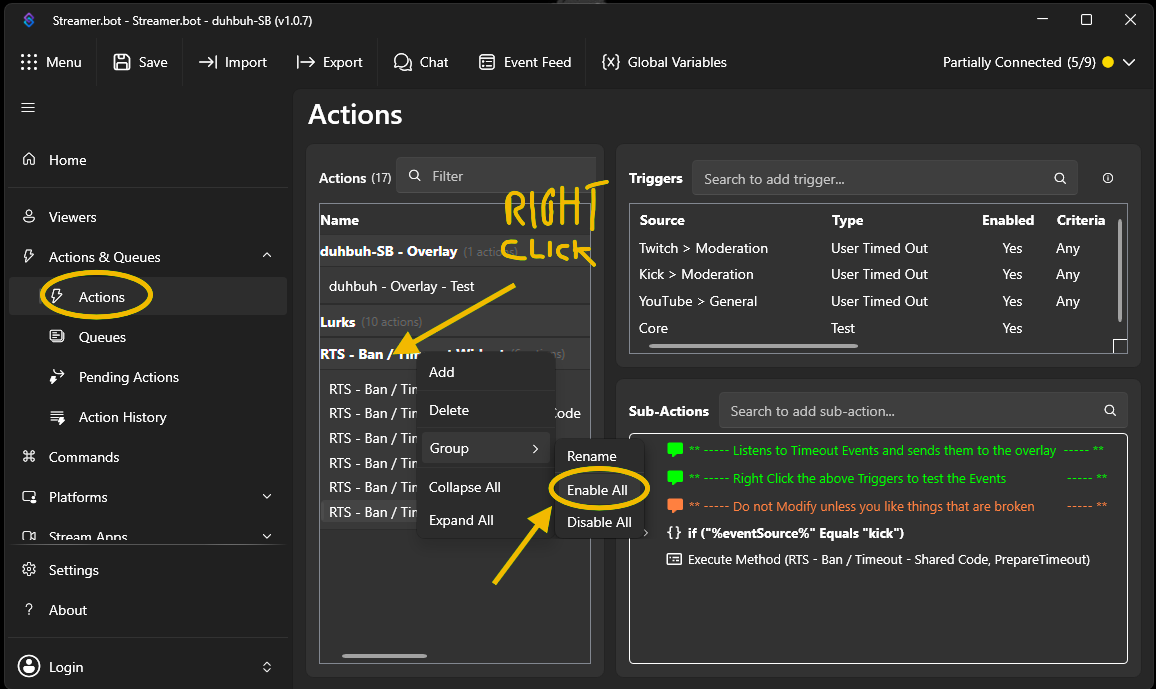Open the connection status dropdown chevron

(1129, 63)
